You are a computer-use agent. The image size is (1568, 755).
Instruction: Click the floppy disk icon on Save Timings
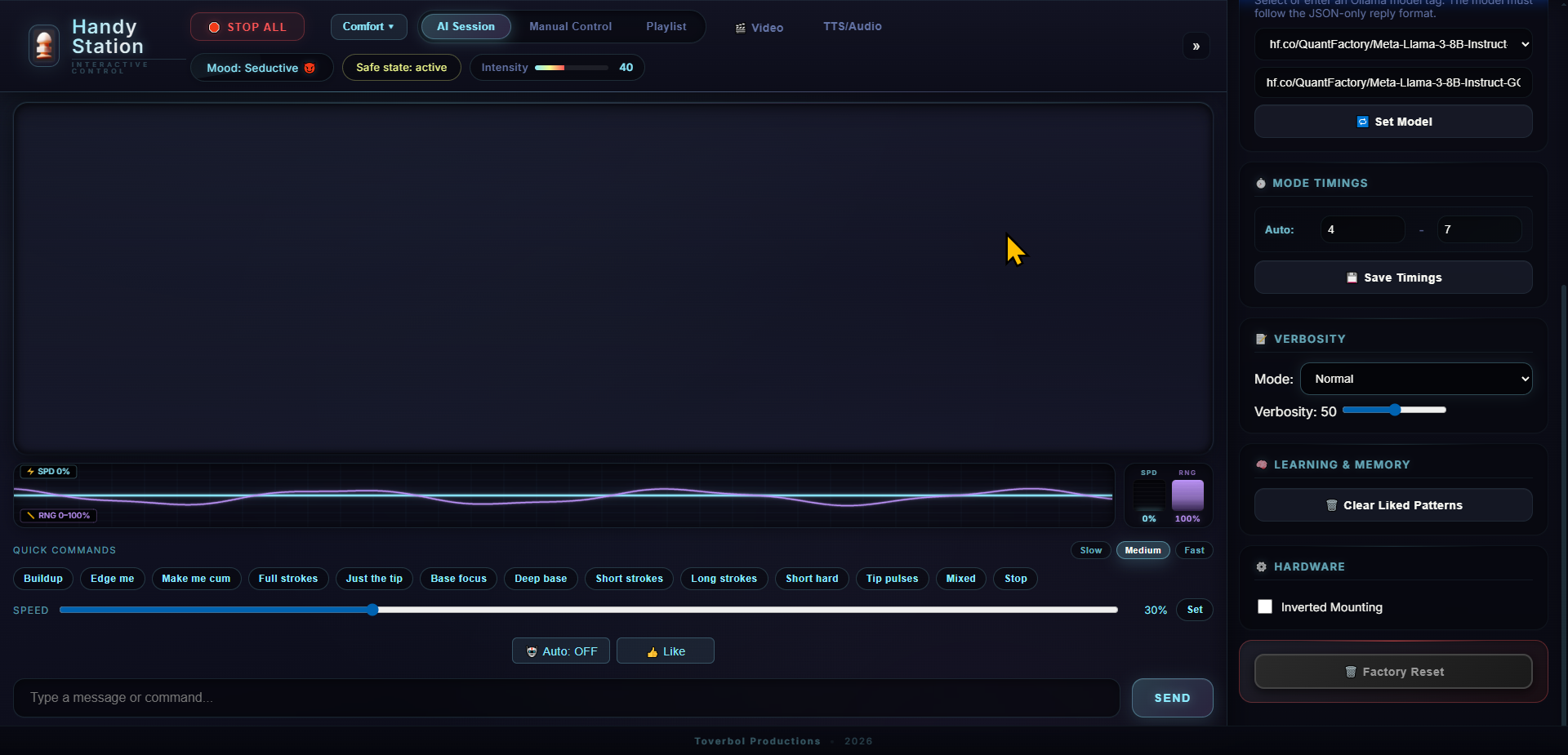coord(1352,278)
